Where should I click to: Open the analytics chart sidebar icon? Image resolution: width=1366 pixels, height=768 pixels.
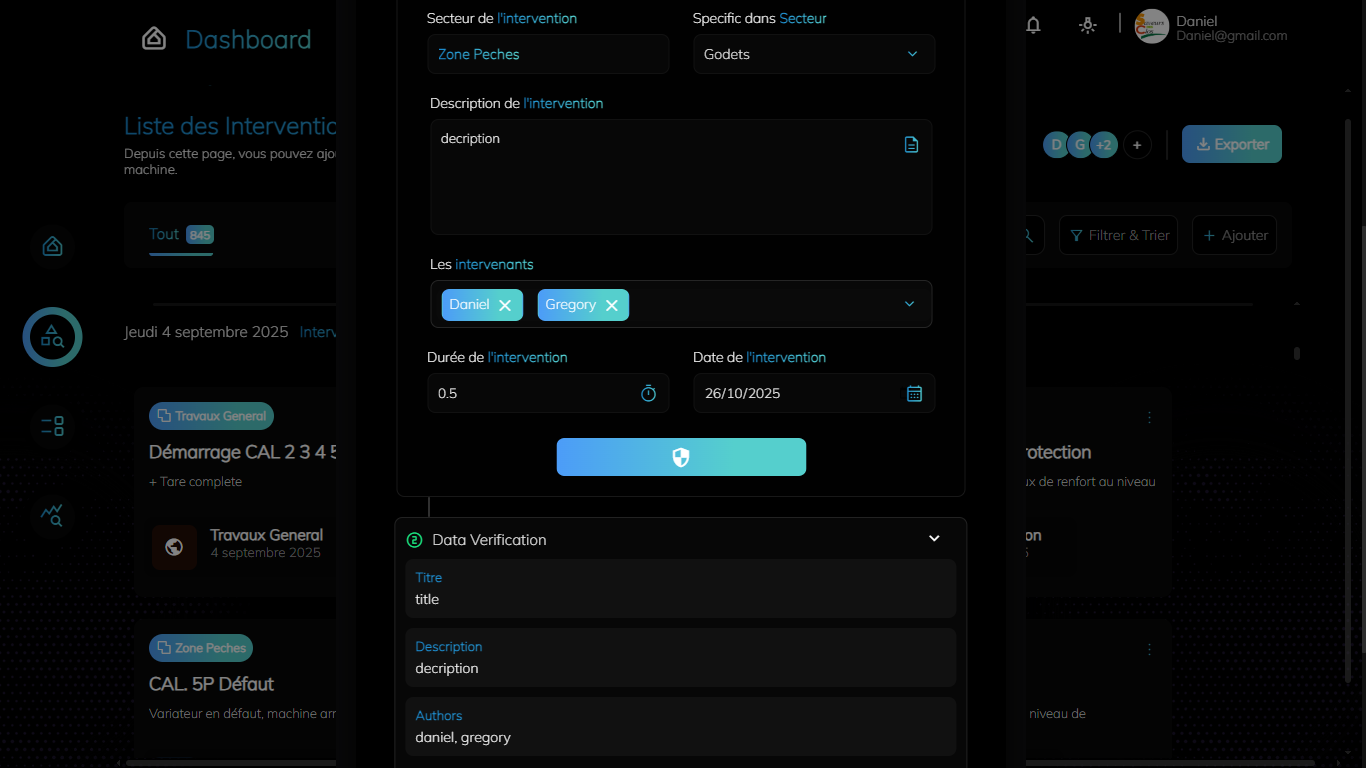(52, 515)
